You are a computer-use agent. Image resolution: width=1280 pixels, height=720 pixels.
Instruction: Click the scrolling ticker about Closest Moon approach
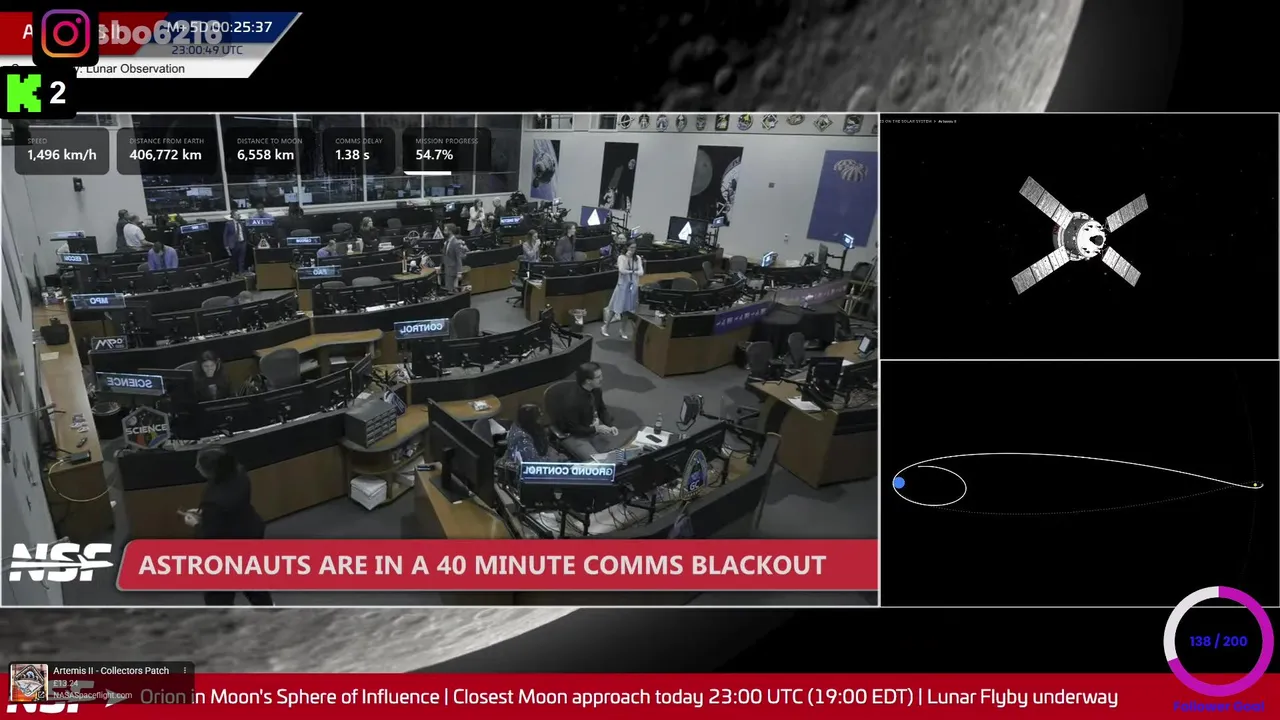click(x=629, y=697)
